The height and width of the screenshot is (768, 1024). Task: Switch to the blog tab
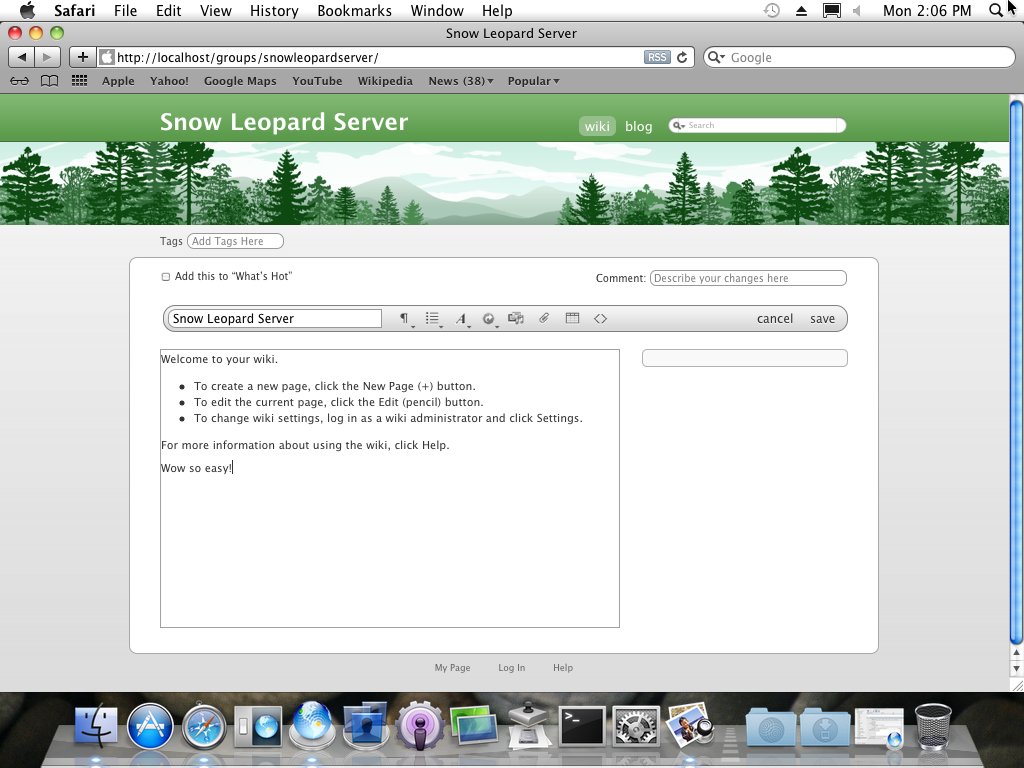click(638, 126)
